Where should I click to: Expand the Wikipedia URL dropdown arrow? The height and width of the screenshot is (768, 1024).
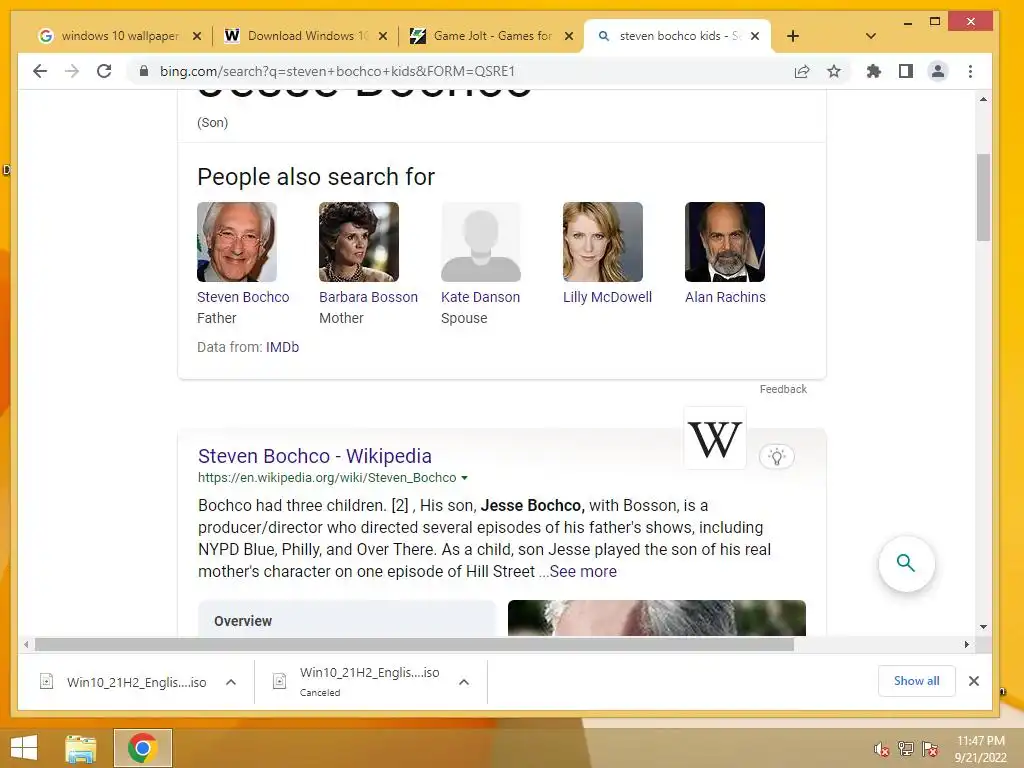coord(464,478)
